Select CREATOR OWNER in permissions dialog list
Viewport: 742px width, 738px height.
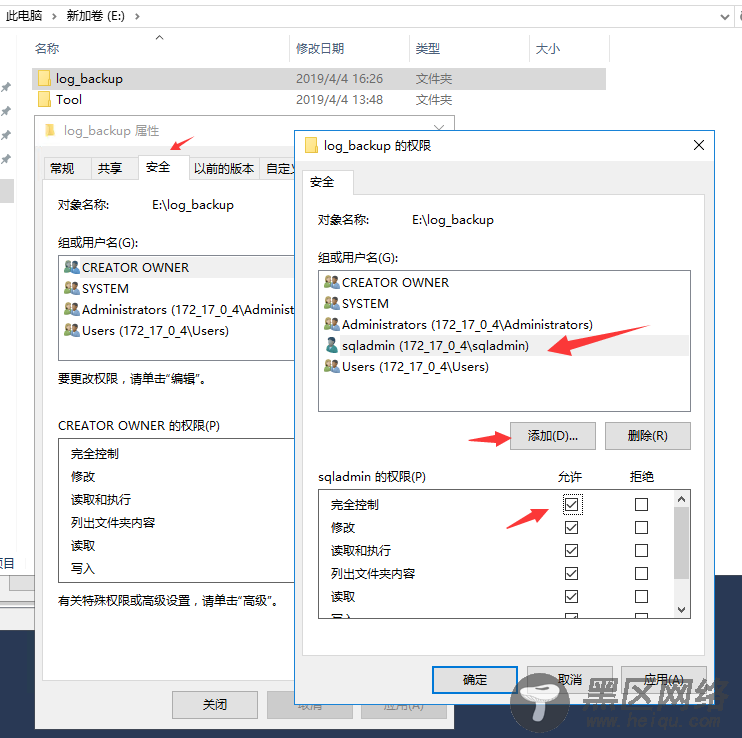[504, 282]
